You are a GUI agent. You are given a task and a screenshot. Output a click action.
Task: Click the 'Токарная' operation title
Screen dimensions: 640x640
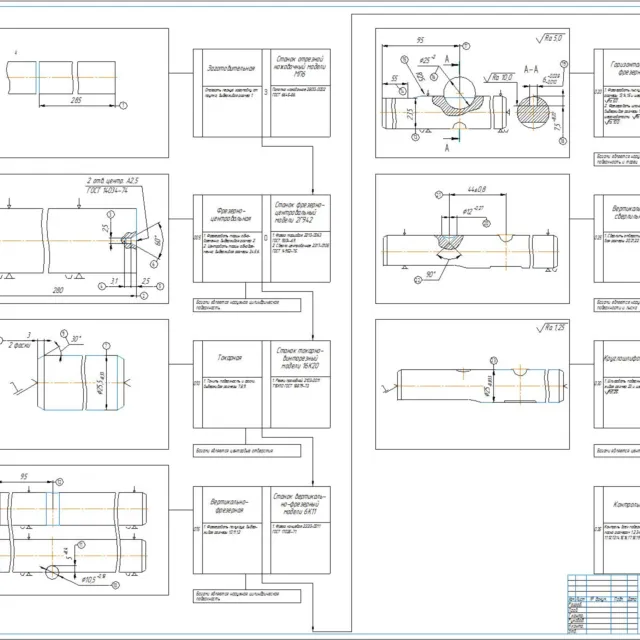230,358
